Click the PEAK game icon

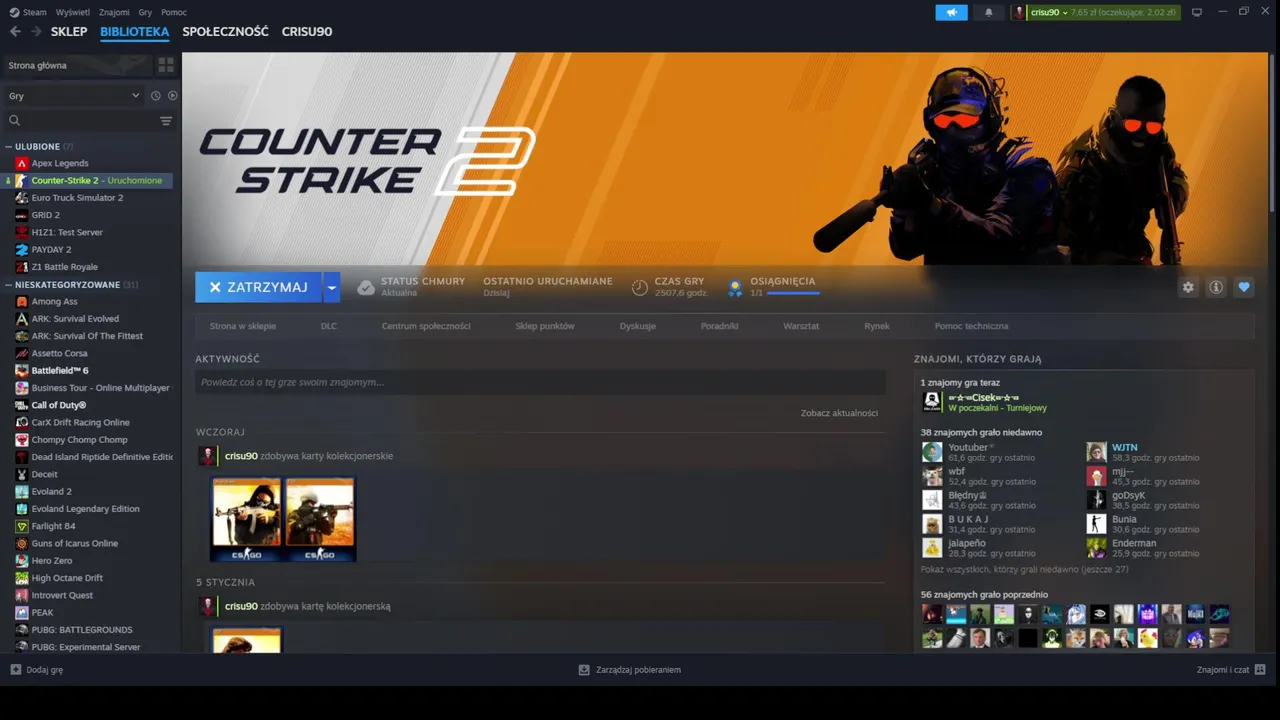22,613
